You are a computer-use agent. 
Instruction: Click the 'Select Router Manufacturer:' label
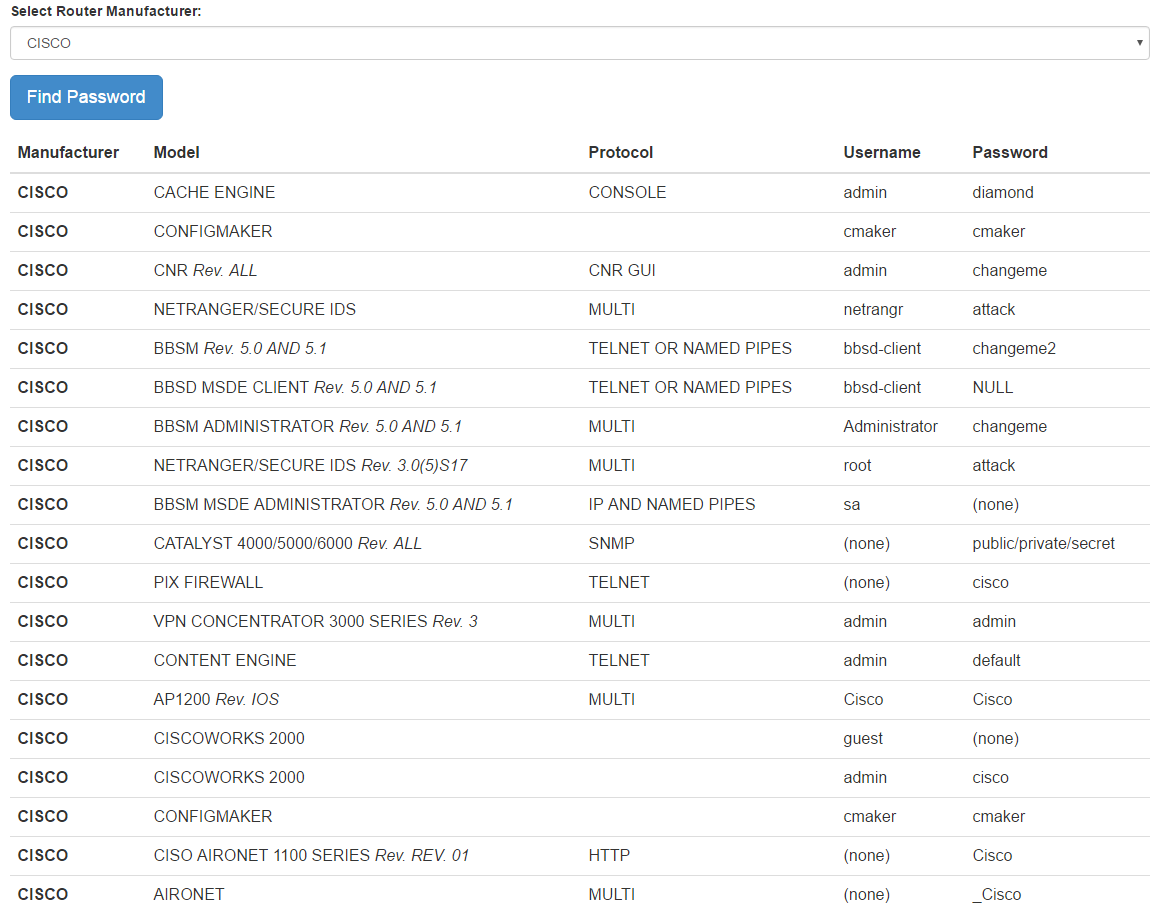point(106,11)
